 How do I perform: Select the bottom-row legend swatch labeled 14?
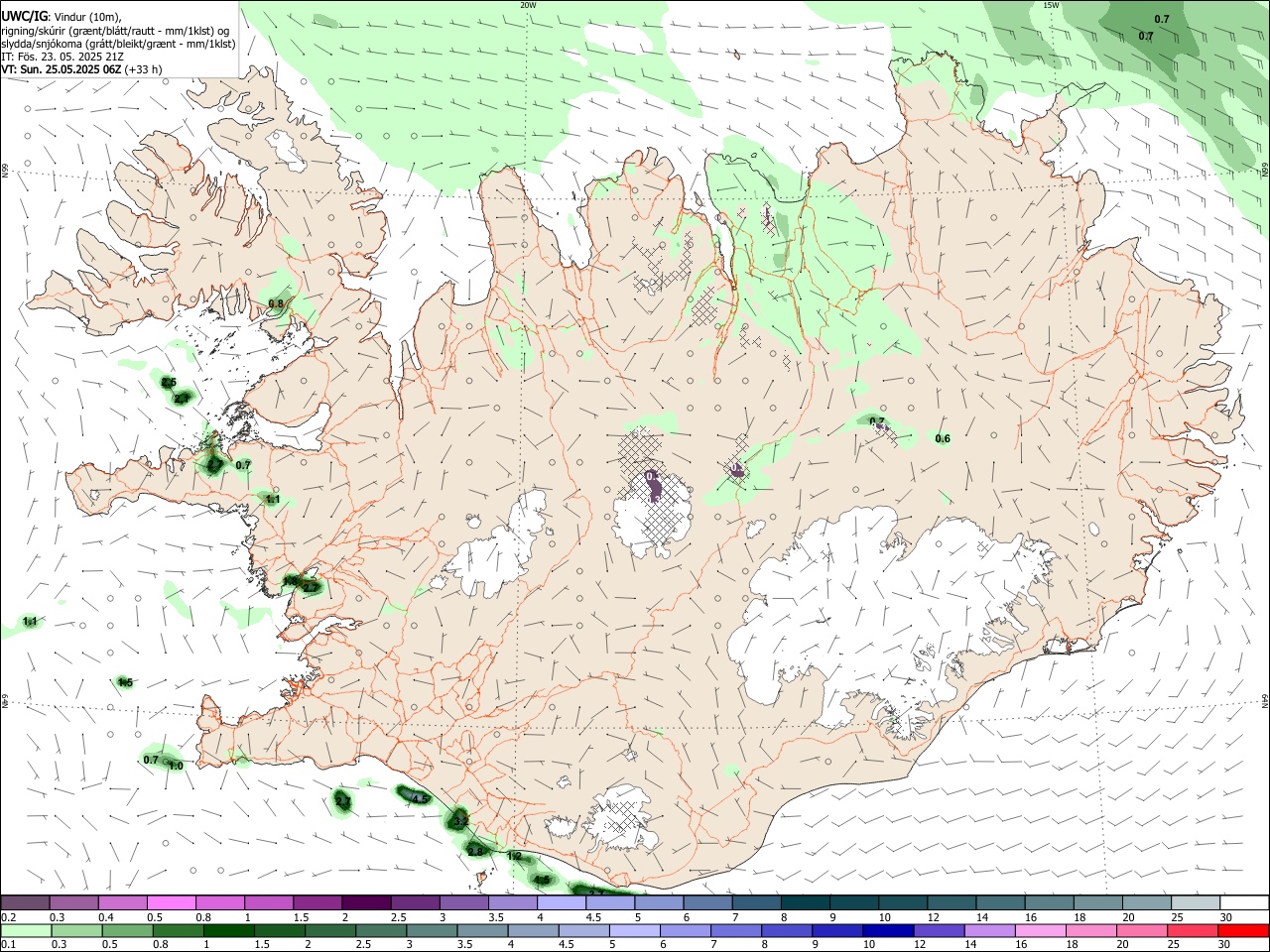click(990, 930)
